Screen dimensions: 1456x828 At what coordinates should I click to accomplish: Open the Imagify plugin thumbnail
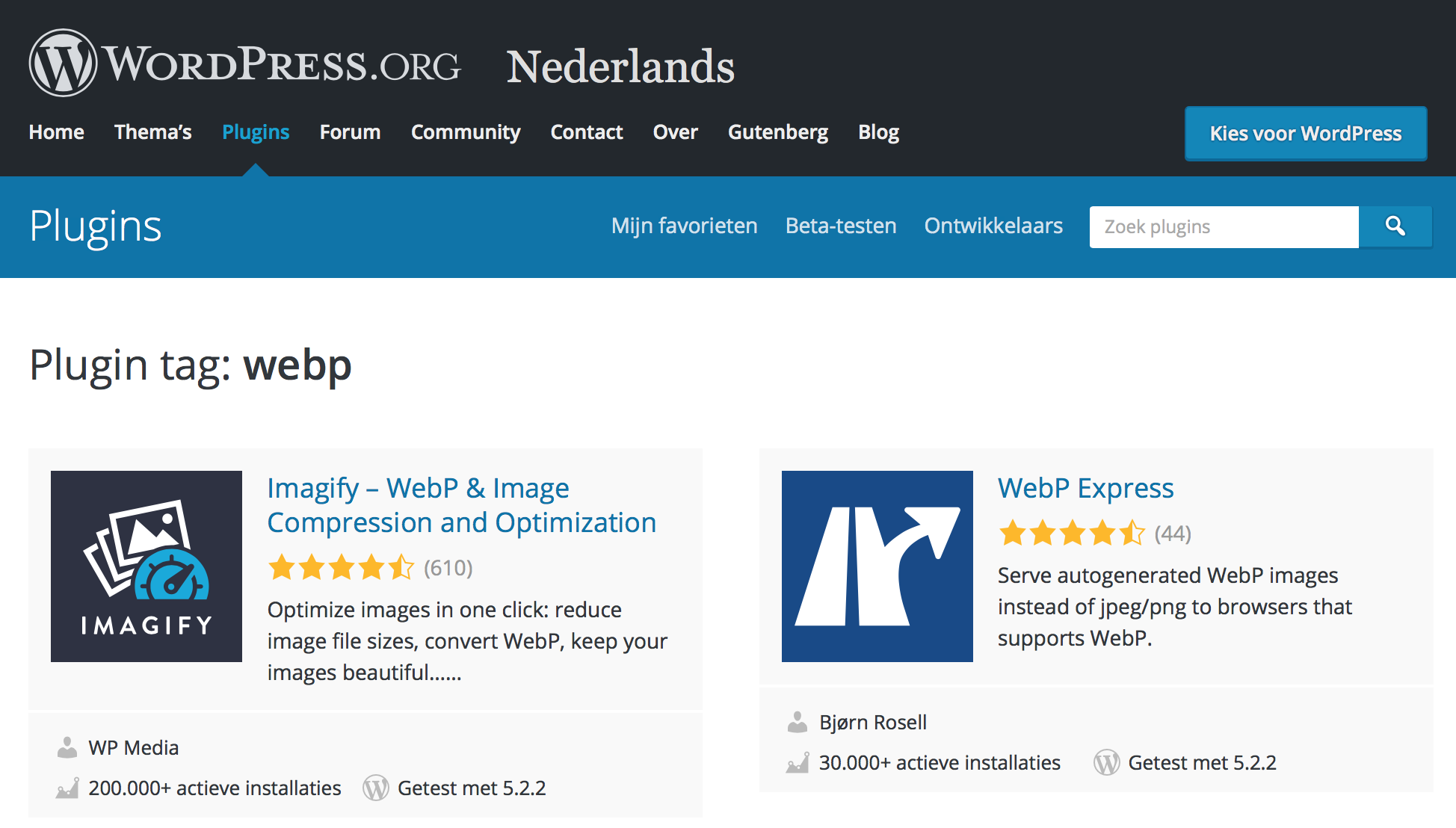[x=146, y=566]
